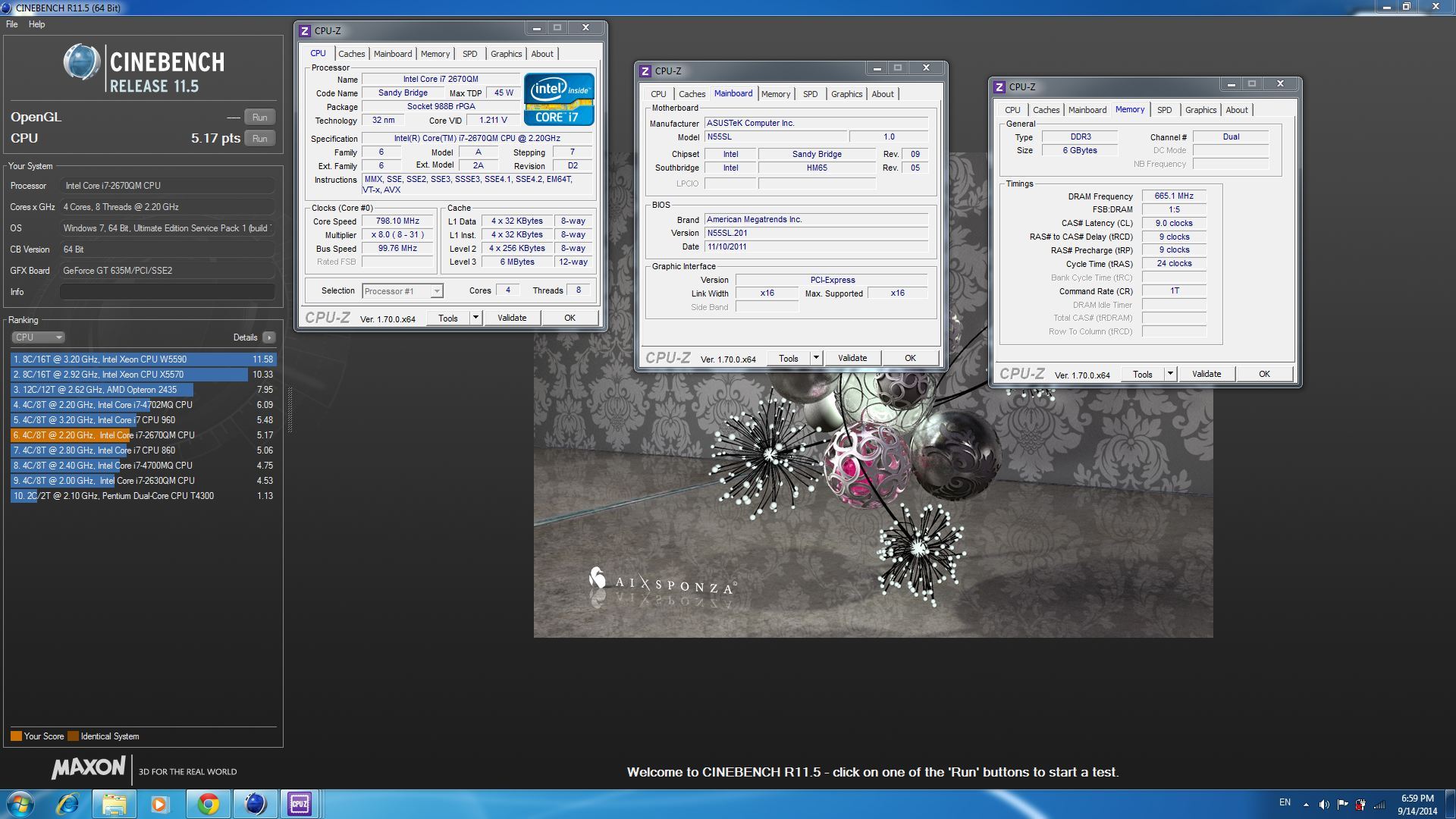This screenshot has width=1456, height=819.
Task: Click the Cinebench title bar app icon
Action: pos(7,8)
